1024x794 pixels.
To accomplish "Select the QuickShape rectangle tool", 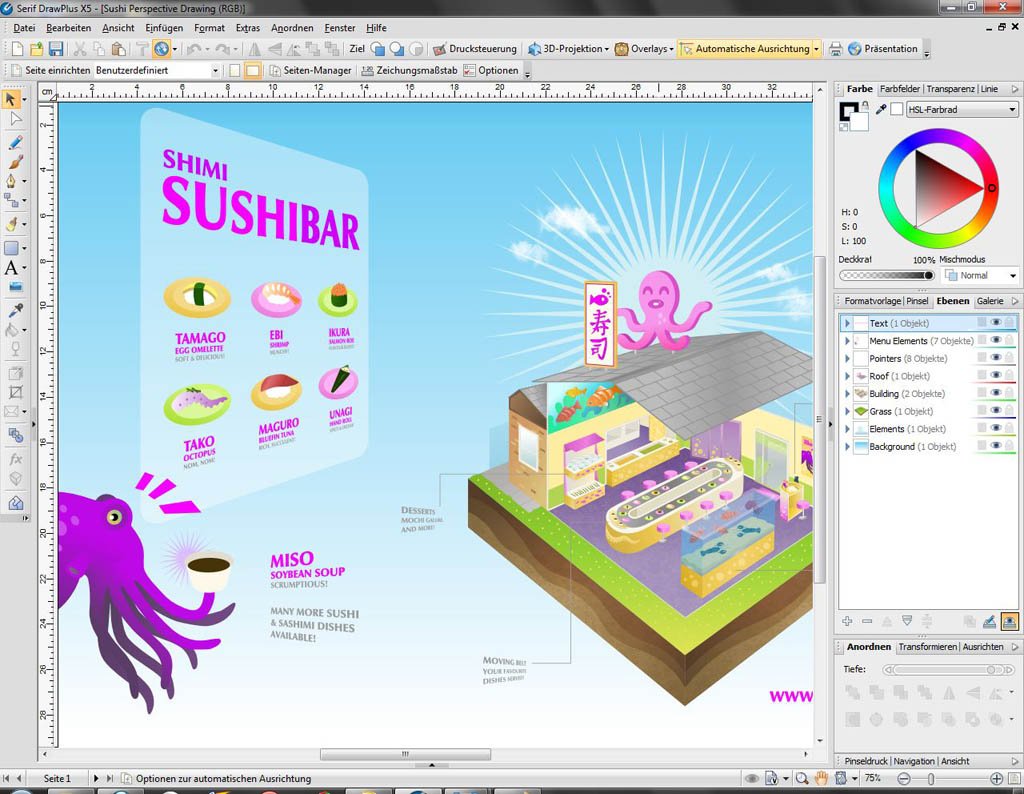I will coord(11,248).
